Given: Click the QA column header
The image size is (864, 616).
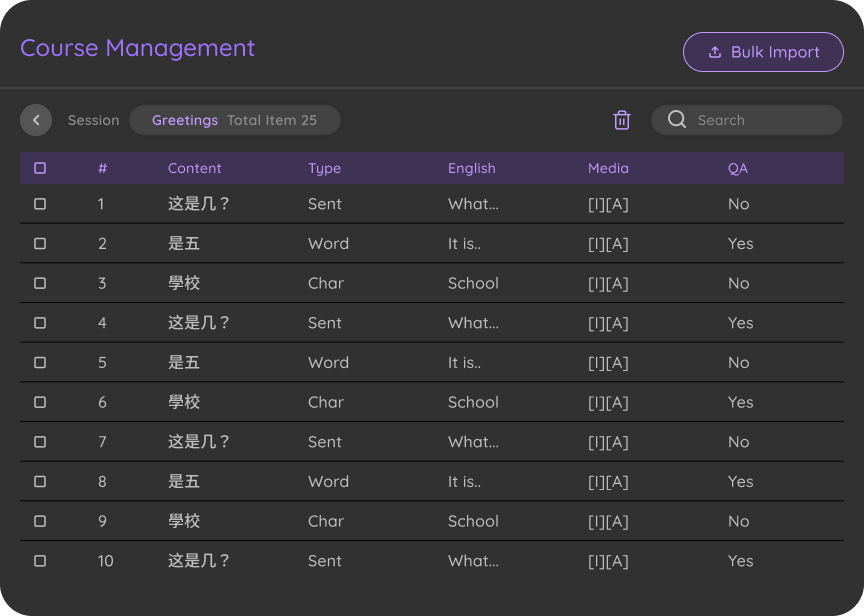Looking at the screenshot, I should point(738,169).
